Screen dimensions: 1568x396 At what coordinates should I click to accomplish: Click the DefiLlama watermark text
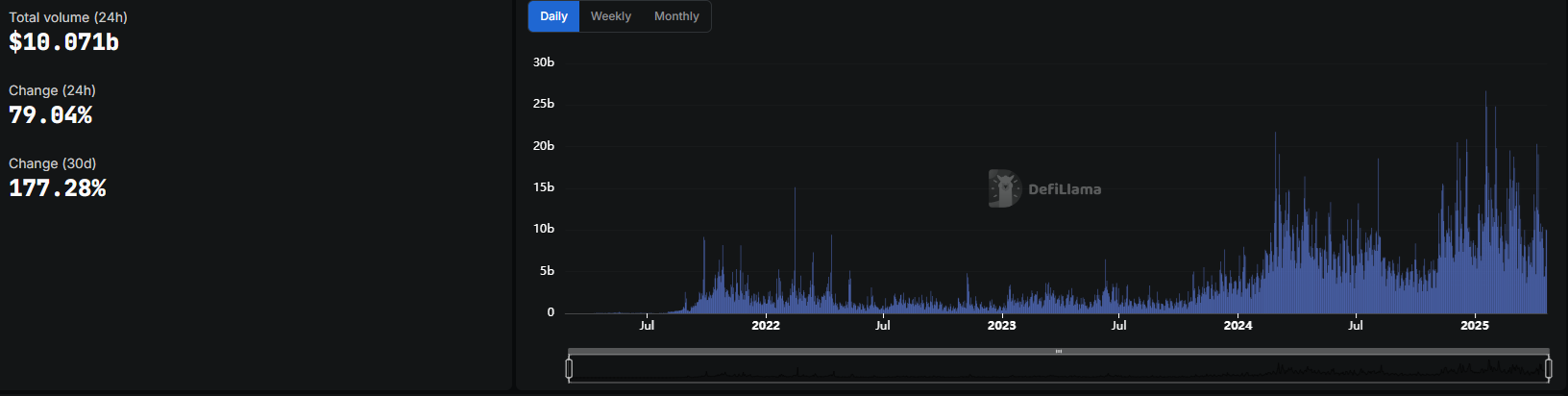(x=1065, y=189)
